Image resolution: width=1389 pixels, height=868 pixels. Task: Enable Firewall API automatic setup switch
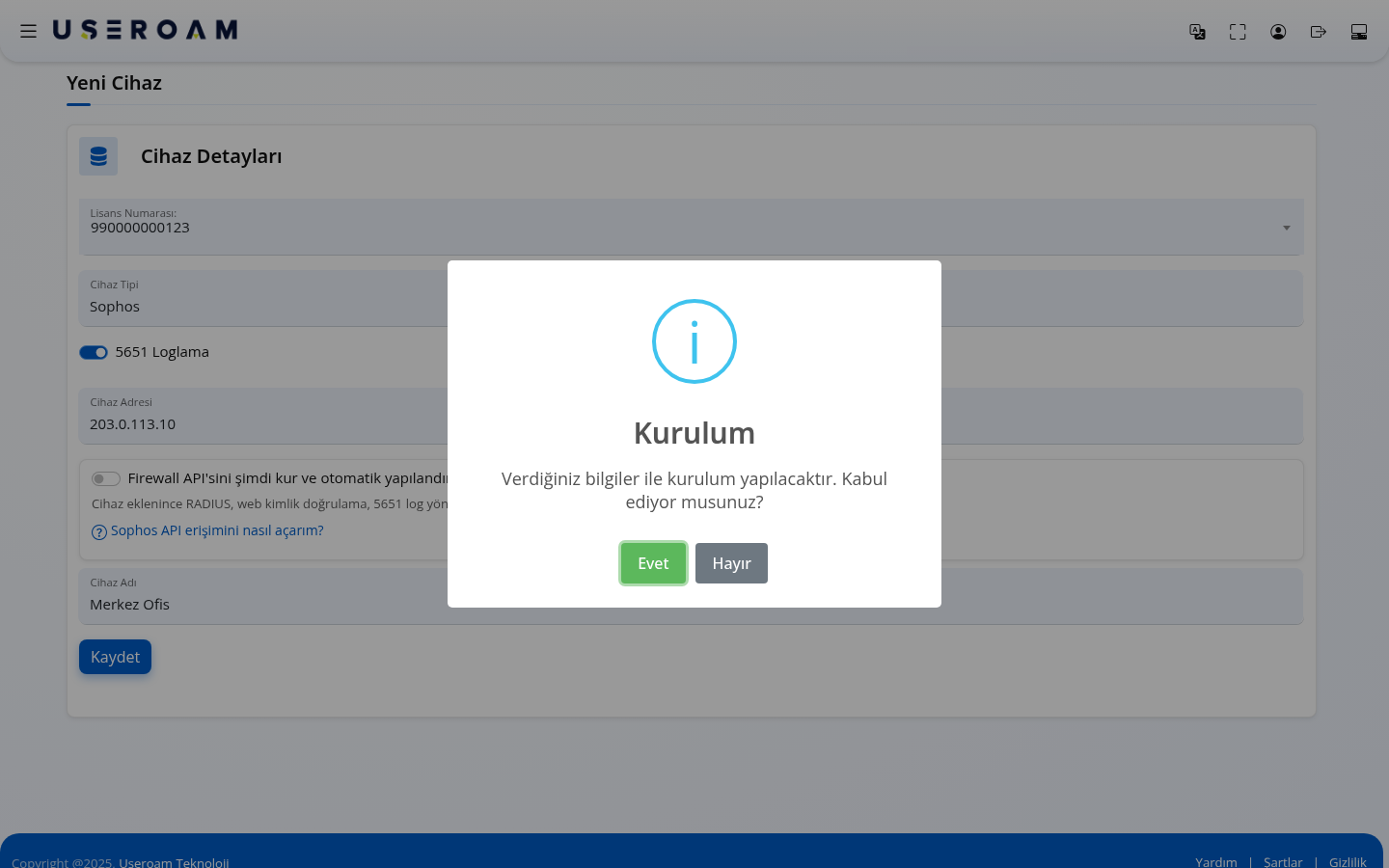(106, 478)
